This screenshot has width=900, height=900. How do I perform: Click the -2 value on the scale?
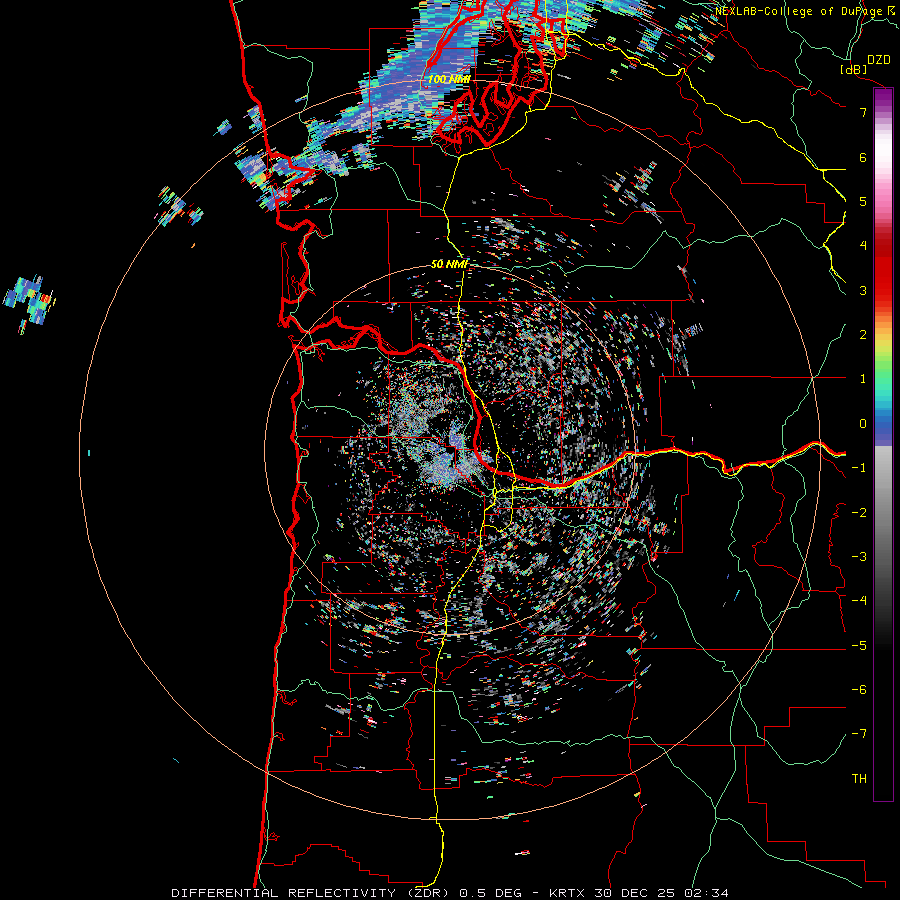tap(859, 513)
